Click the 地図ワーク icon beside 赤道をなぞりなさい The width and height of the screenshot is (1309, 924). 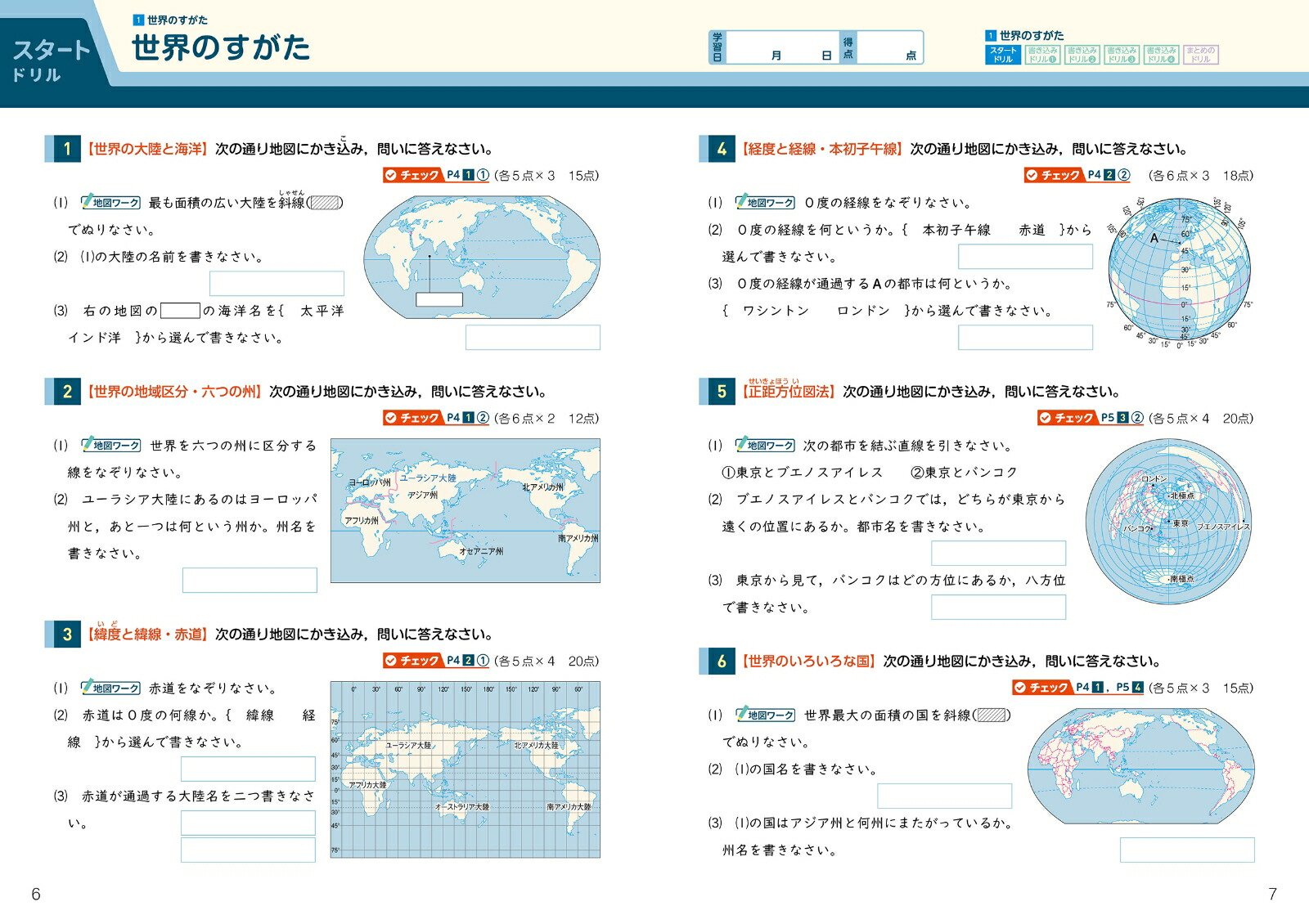click(111, 688)
